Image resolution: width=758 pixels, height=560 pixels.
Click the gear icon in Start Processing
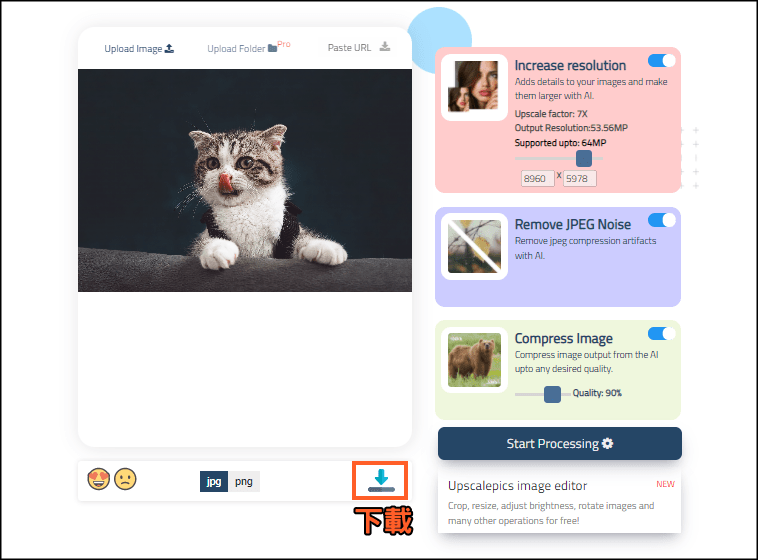pos(608,443)
